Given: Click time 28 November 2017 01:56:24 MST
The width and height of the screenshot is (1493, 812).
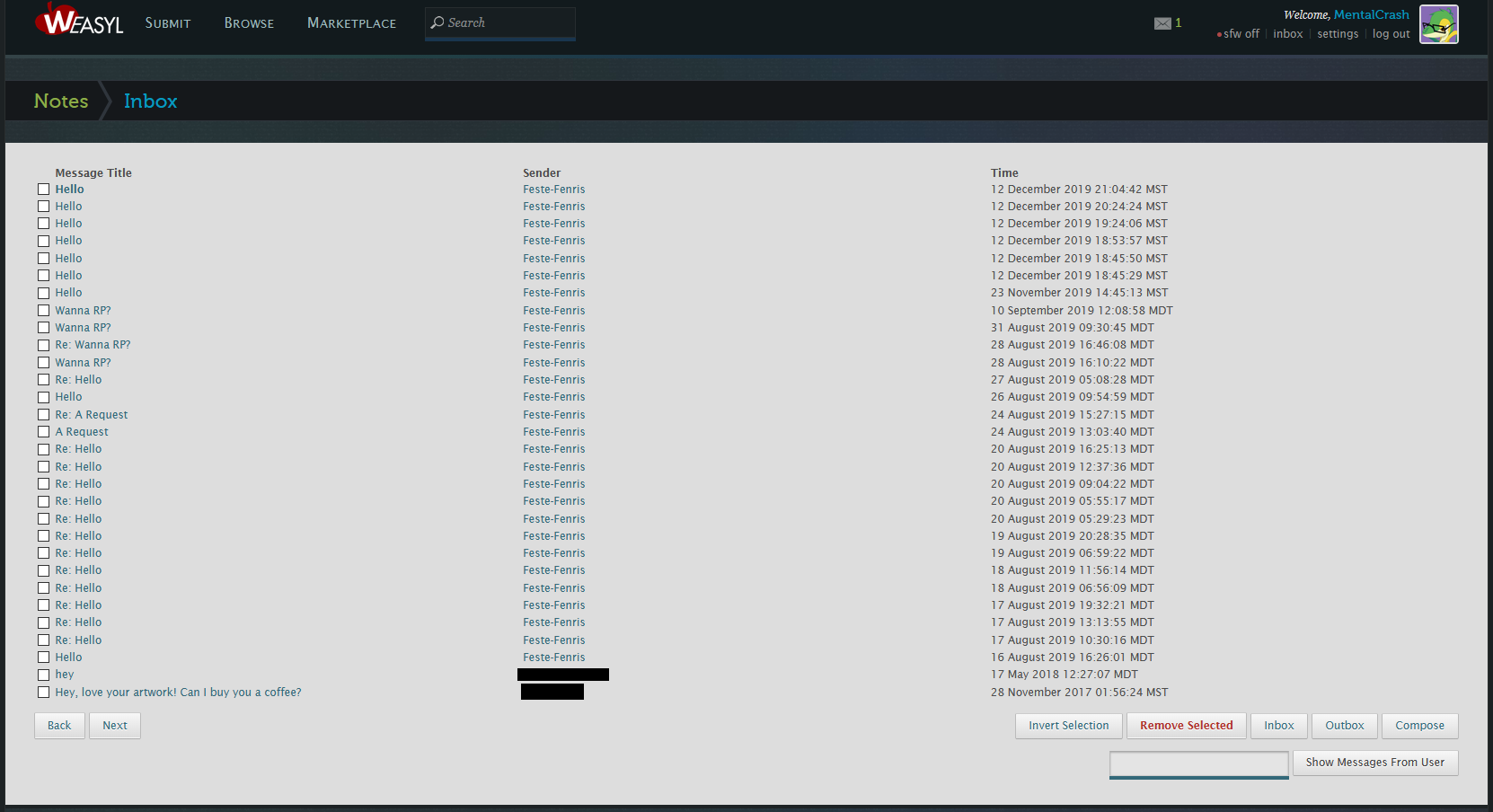Looking at the screenshot, I should [x=1079, y=693].
